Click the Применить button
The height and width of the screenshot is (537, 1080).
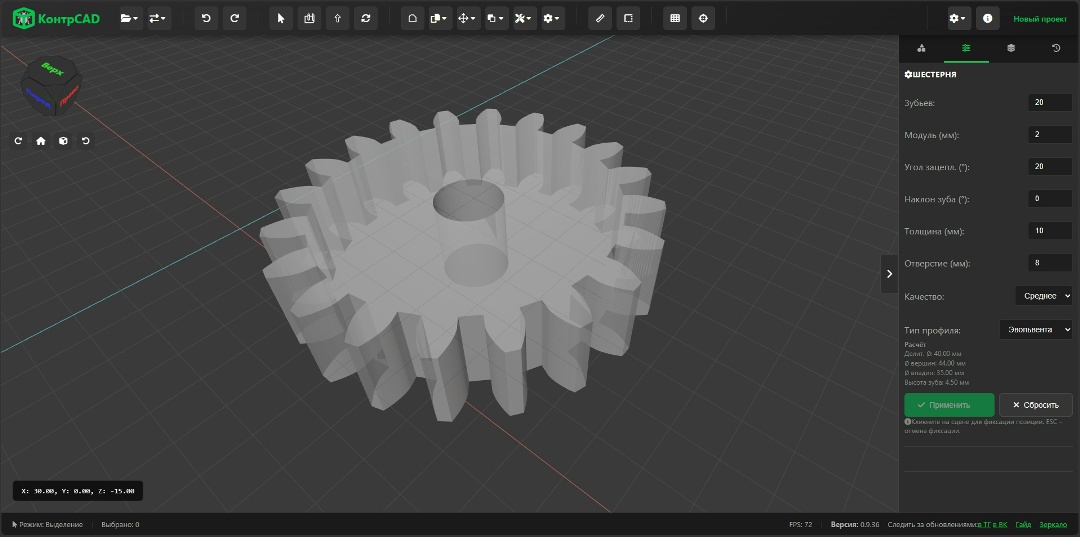point(949,405)
